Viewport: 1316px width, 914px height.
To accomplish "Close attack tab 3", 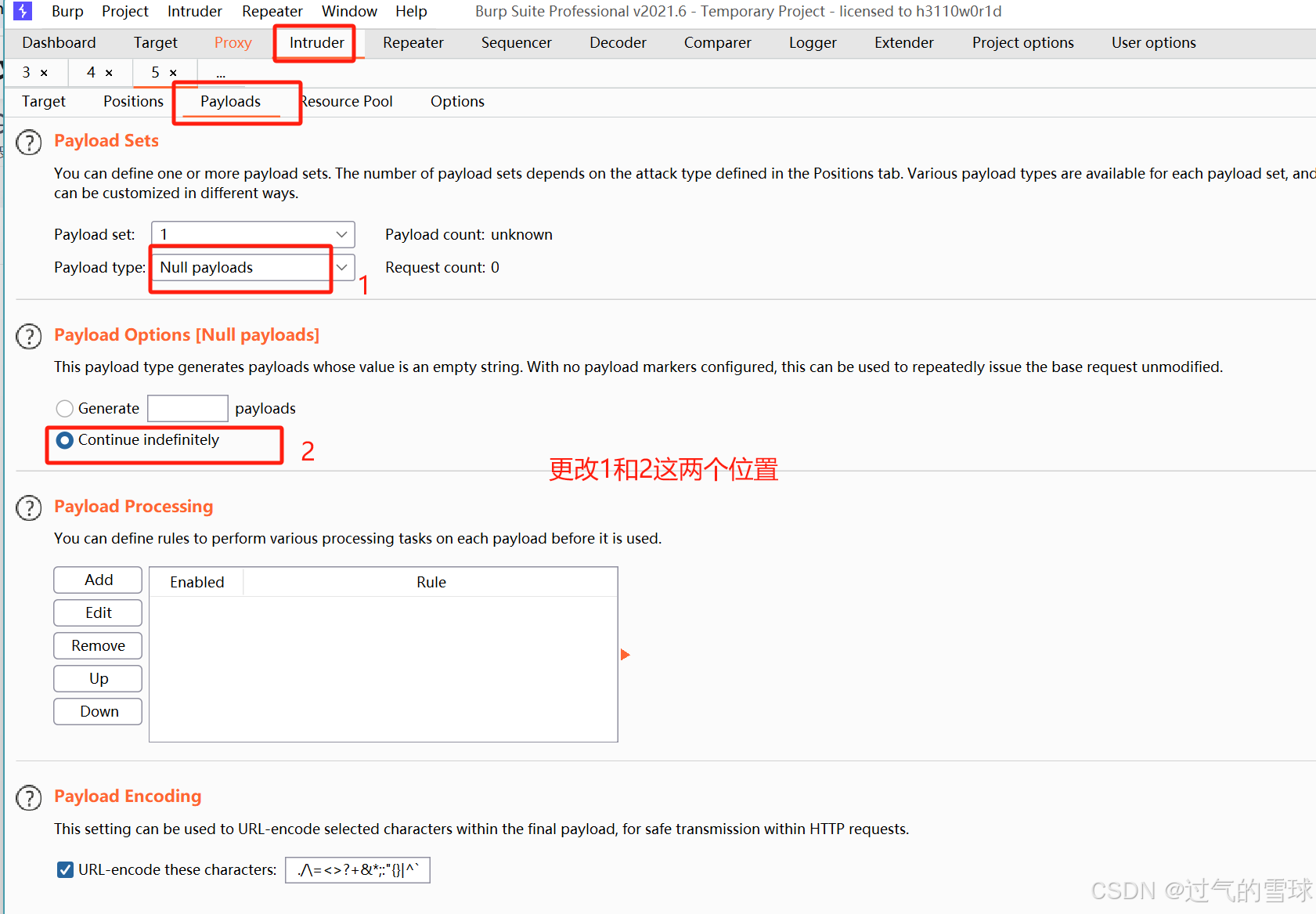I will tap(44, 72).
